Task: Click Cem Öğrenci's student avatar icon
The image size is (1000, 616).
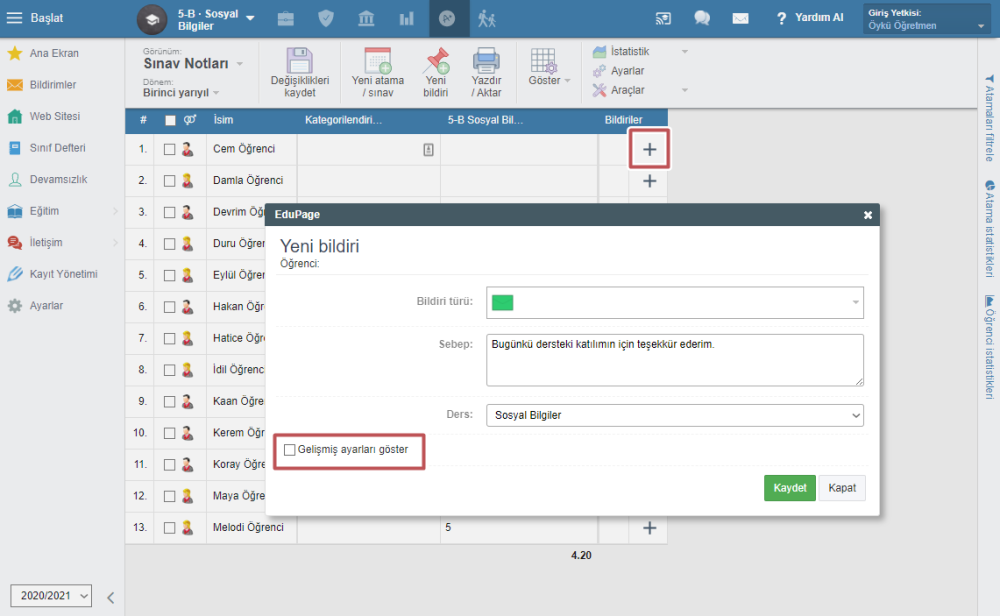Action: pyautogui.click(x=188, y=149)
